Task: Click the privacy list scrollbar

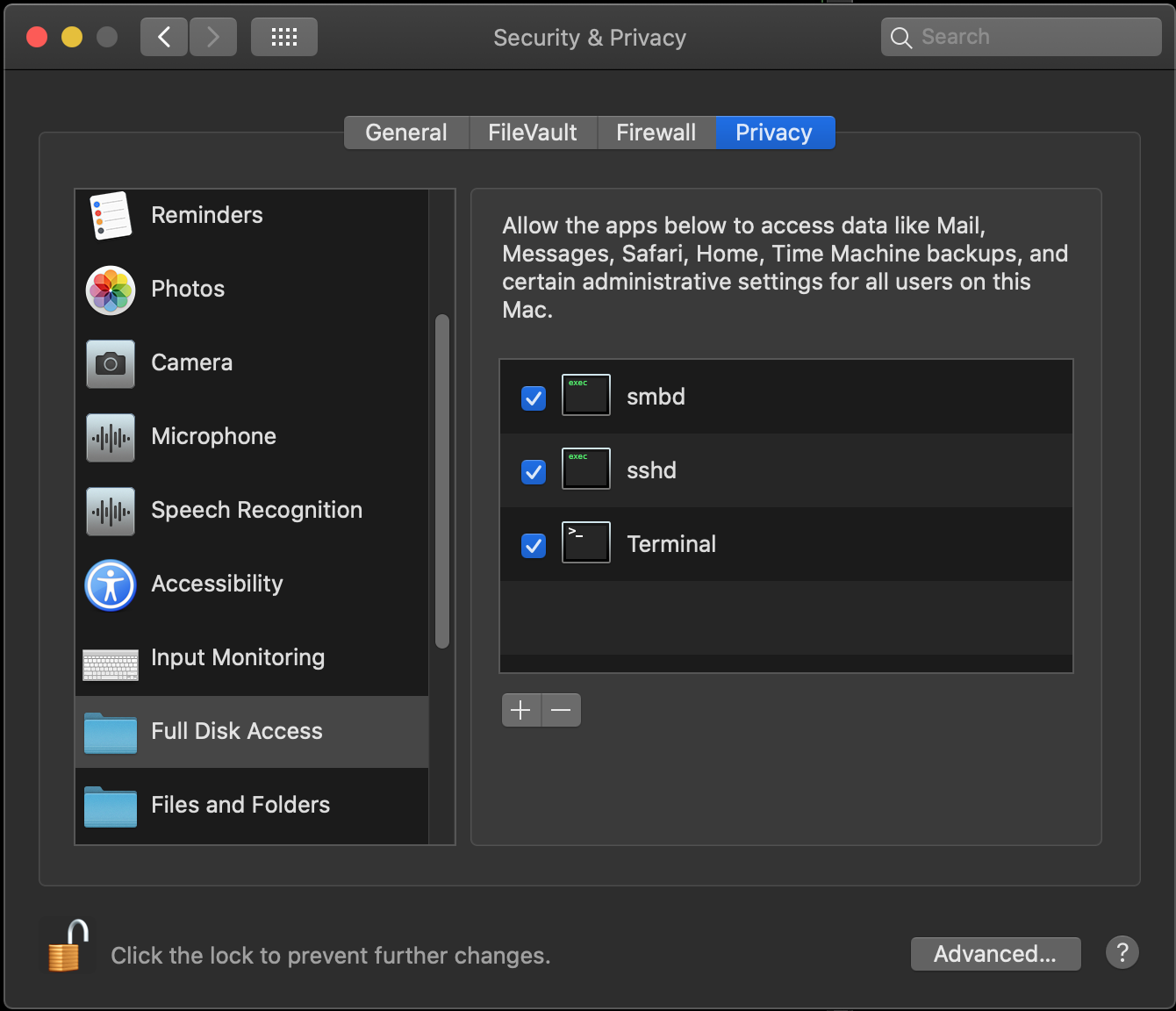Action: coord(442,481)
